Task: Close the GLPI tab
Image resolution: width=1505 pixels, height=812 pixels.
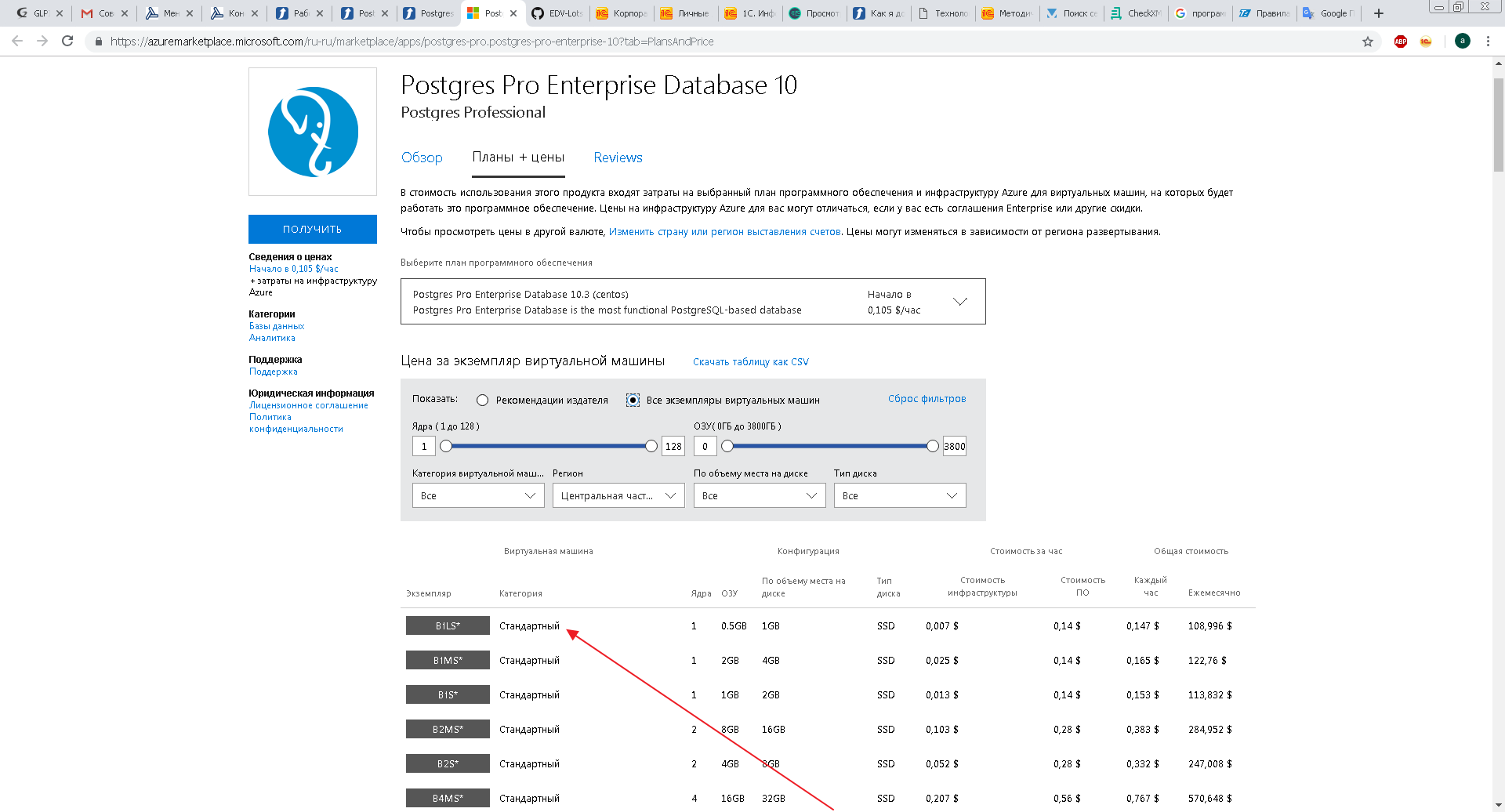Action: coord(60,13)
